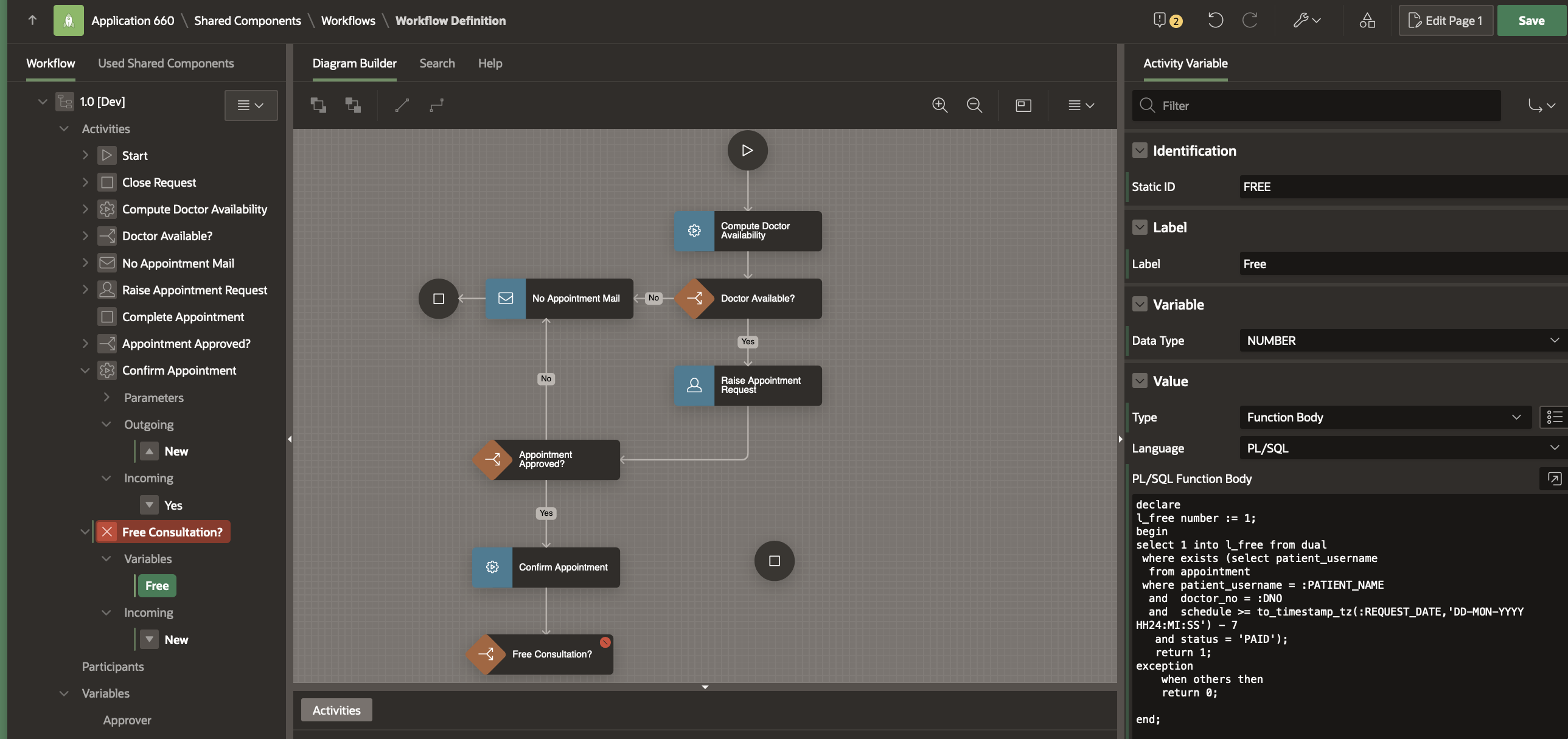
Task: Collapse the Identification section
Action: [1140, 151]
